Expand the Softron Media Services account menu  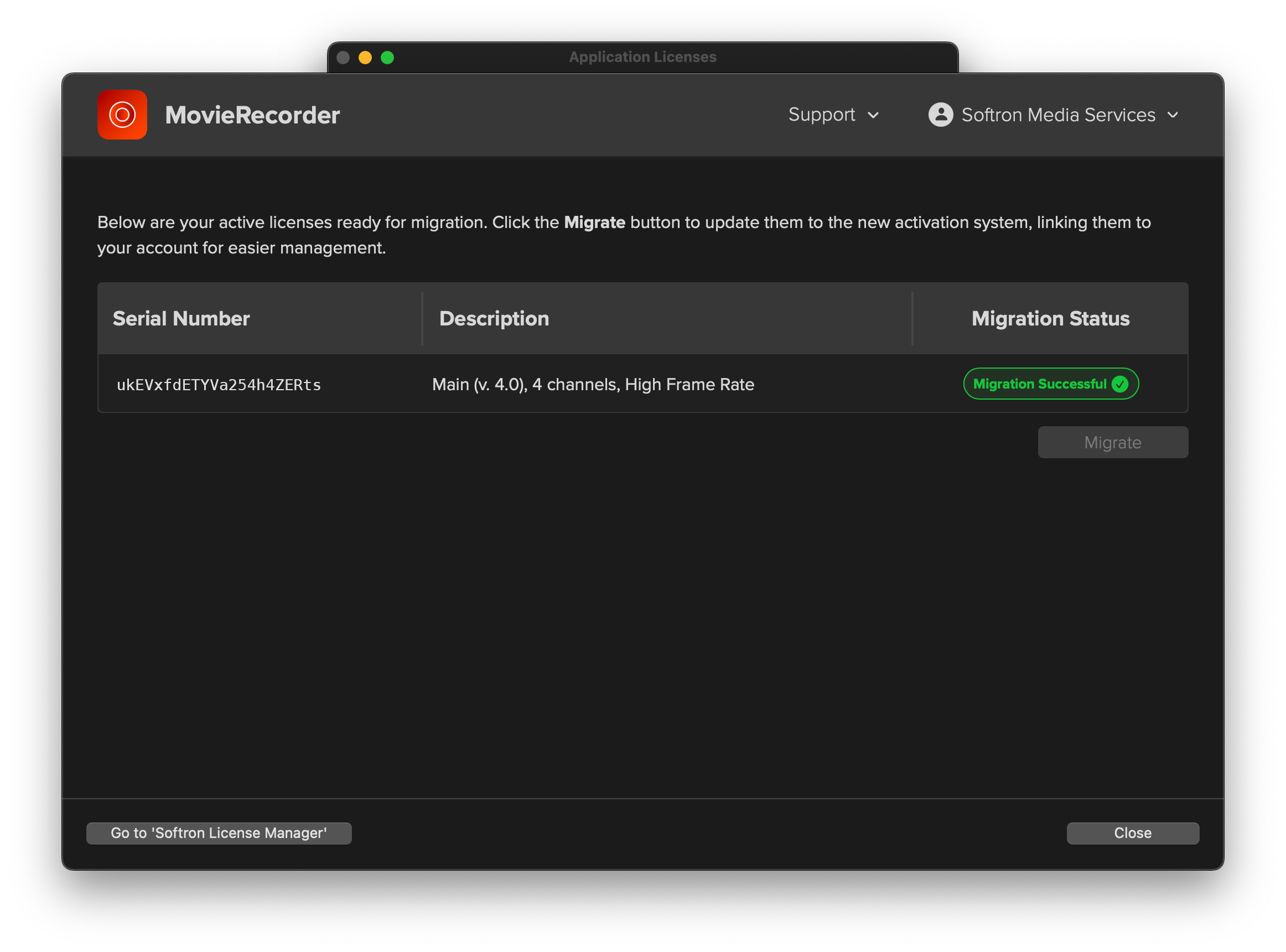pos(1054,115)
